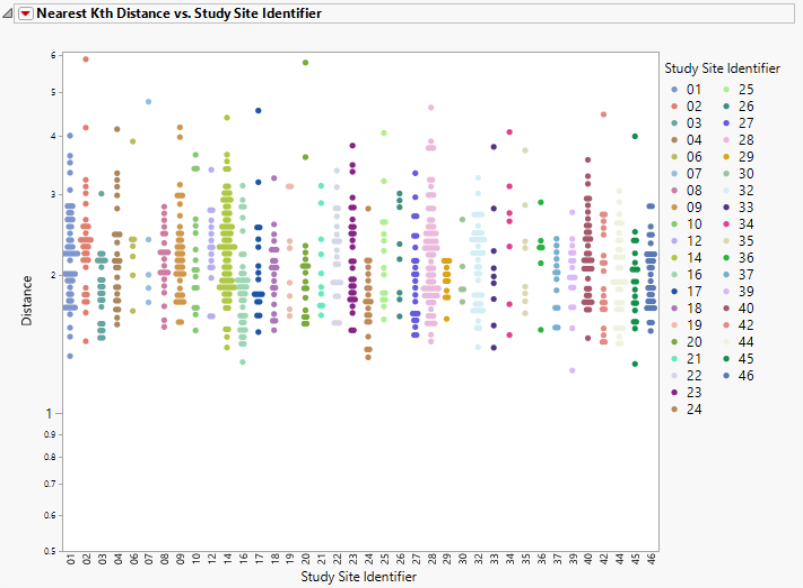803x588 pixels.
Task: Click the report title Nearest Kth Distance vs. Study Site Identifier
Action: [x=179, y=13]
